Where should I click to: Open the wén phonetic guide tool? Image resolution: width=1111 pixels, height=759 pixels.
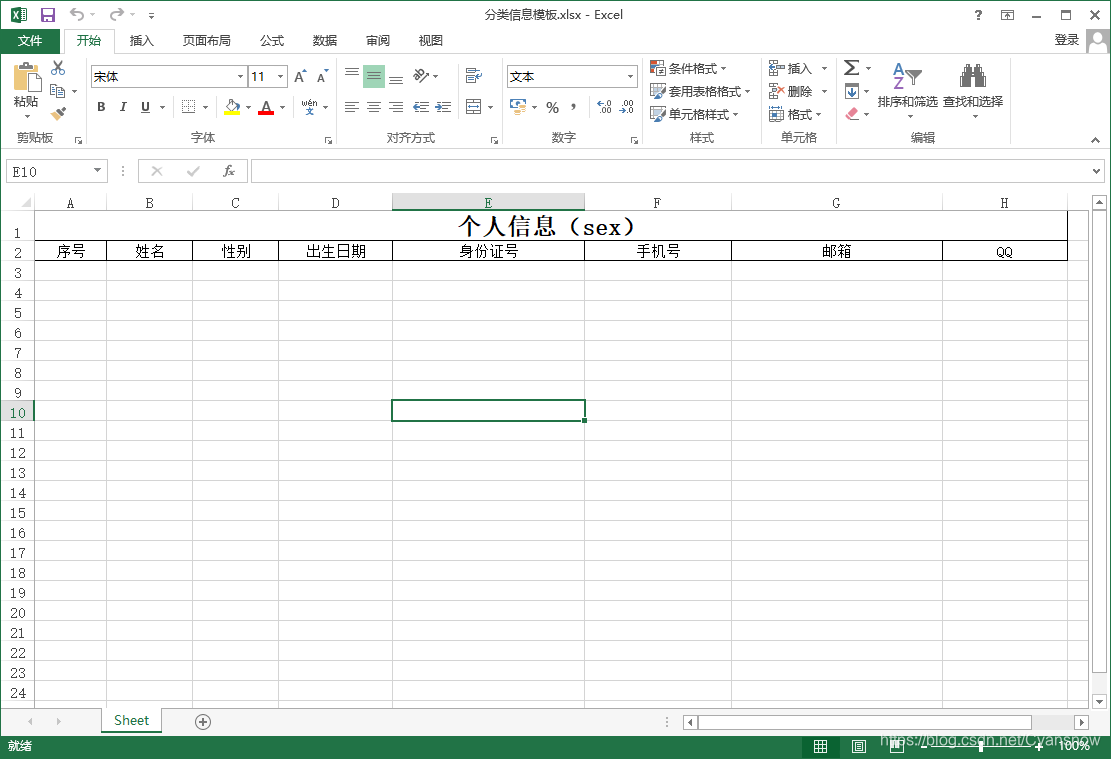coord(310,107)
